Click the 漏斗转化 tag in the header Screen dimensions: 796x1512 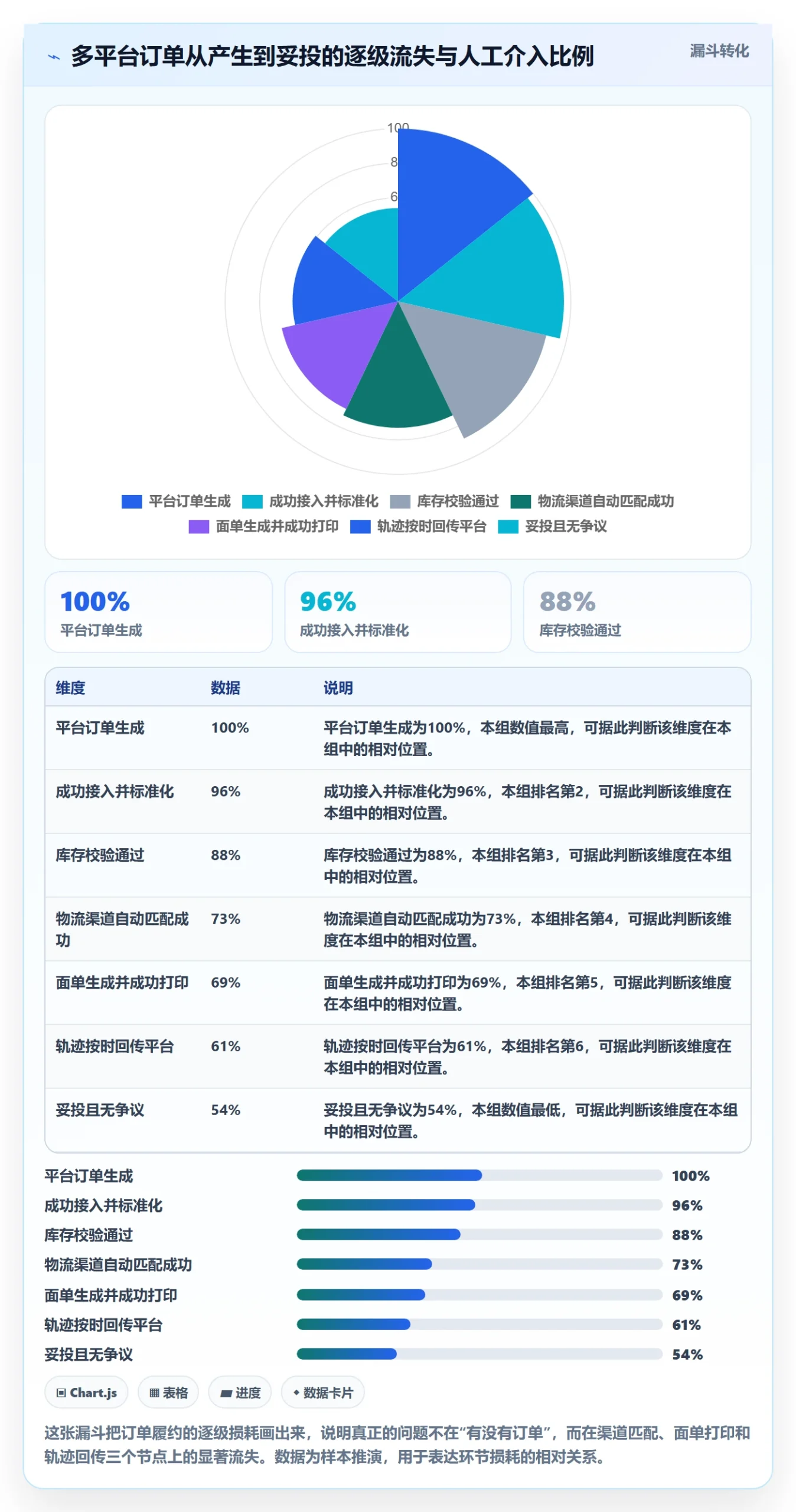click(x=719, y=51)
